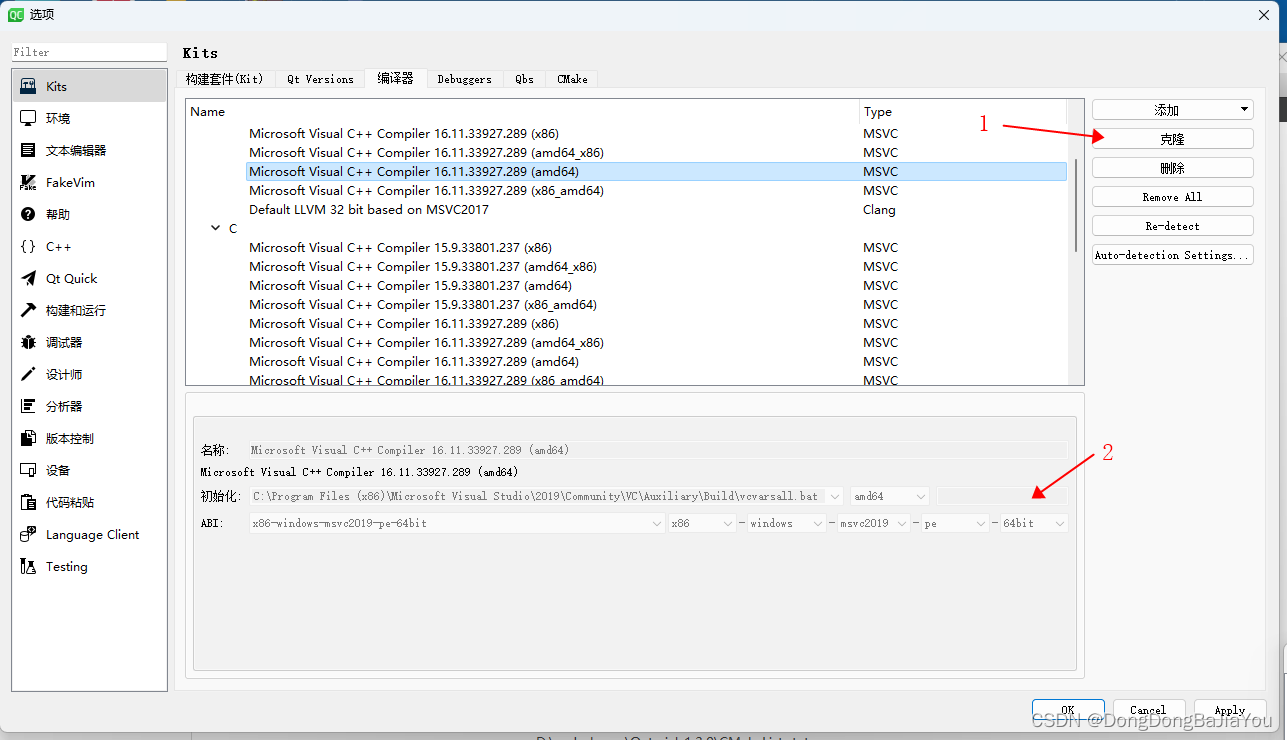1287x740 pixels.
Task: Clone the selected compiler with 克隆
Action: pyautogui.click(x=1172, y=139)
